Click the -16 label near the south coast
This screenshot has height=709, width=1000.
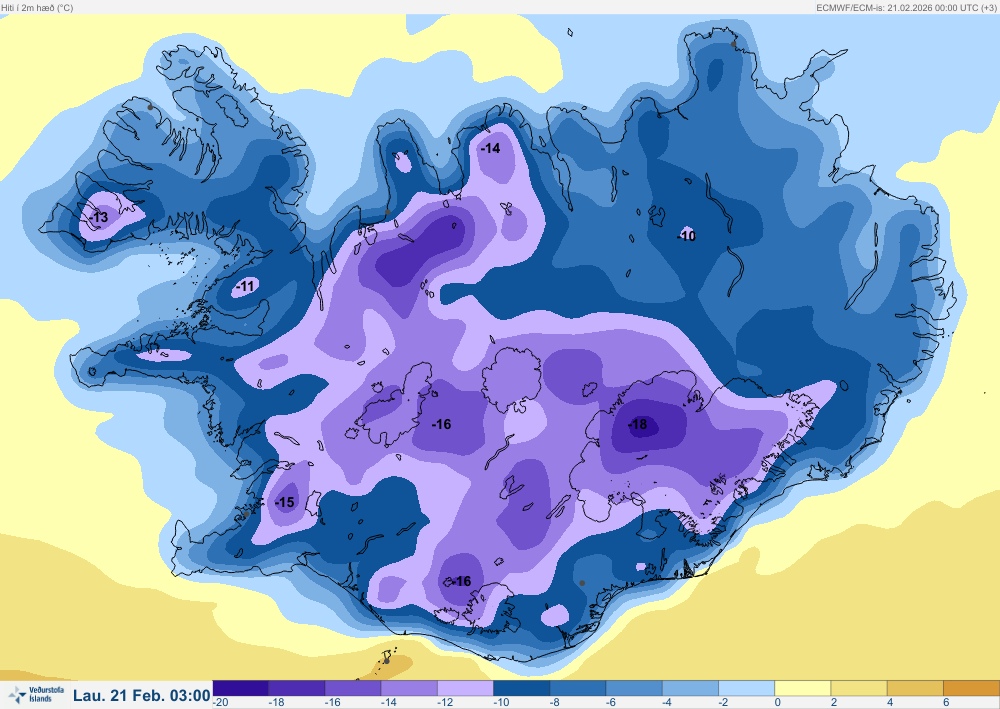click(x=462, y=581)
